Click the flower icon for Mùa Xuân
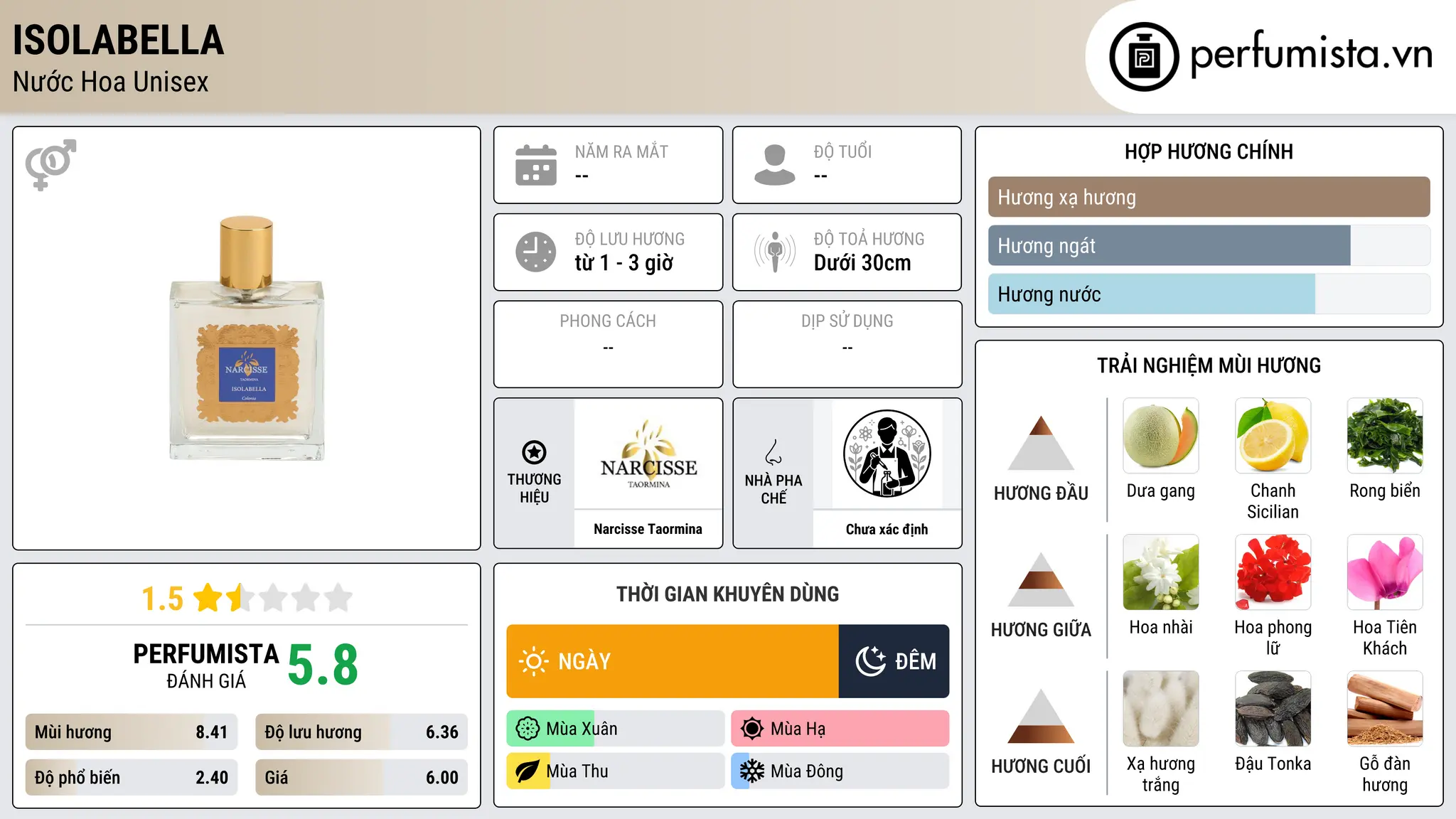The height and width of the screenshot is (819, 1456). [x=528, y=729]
